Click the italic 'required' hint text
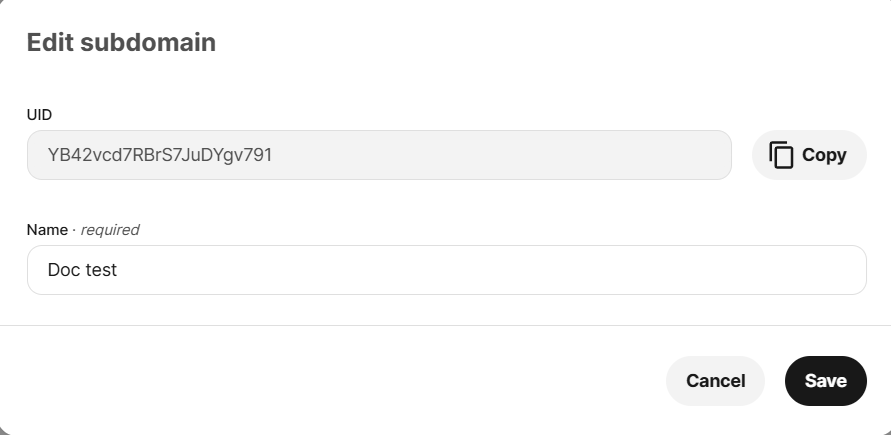The height and width of the screenshot is (435, 891). tap(110, 229)
